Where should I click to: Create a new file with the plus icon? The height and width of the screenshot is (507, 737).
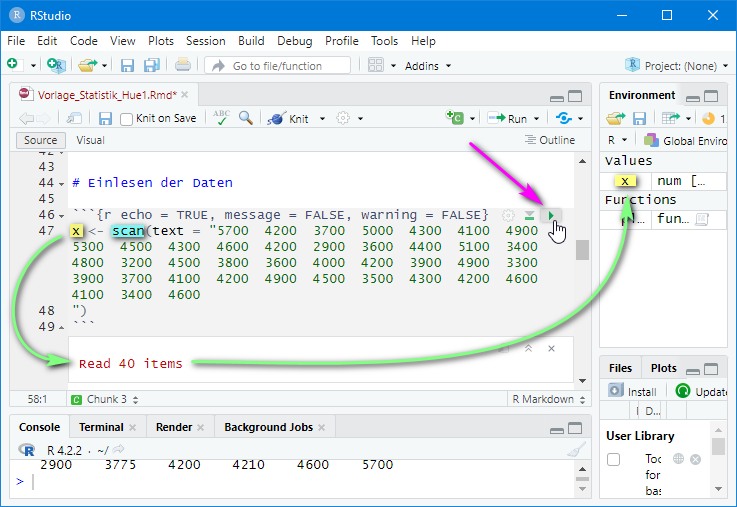[x=13, y=64]
